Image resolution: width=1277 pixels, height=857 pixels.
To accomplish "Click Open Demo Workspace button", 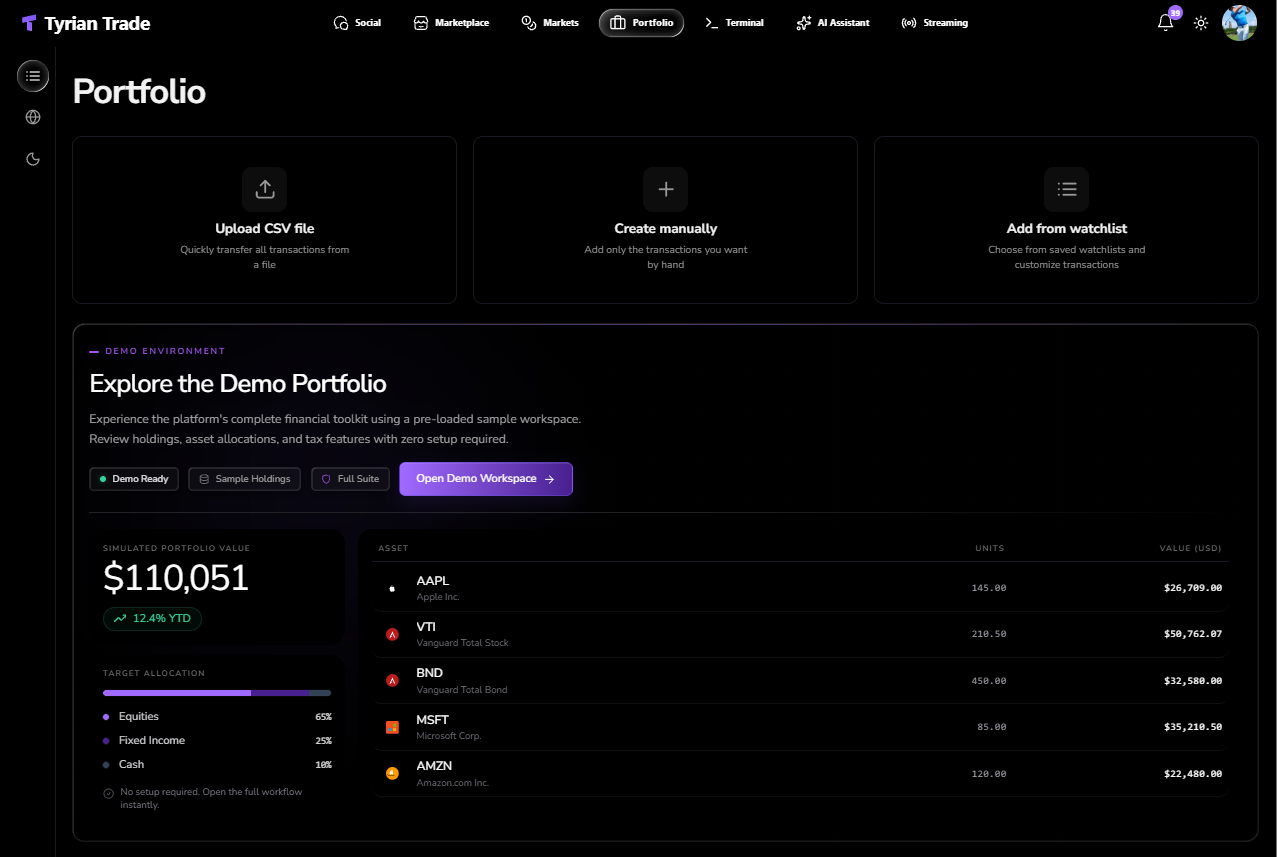I will pos(486,479).
